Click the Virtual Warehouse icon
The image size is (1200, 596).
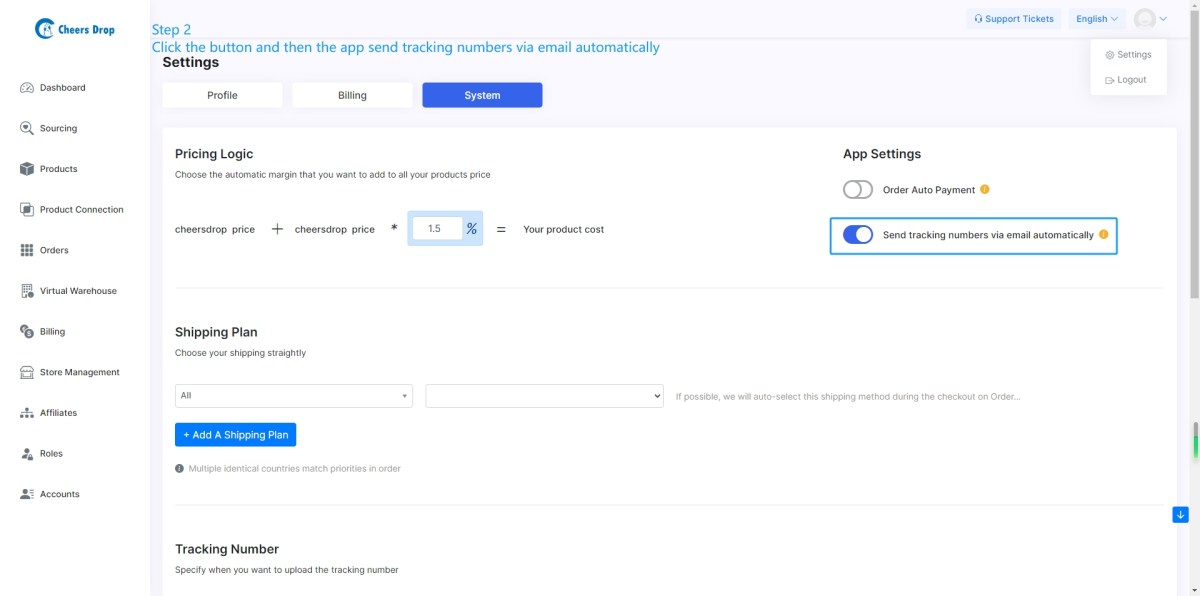27,291
